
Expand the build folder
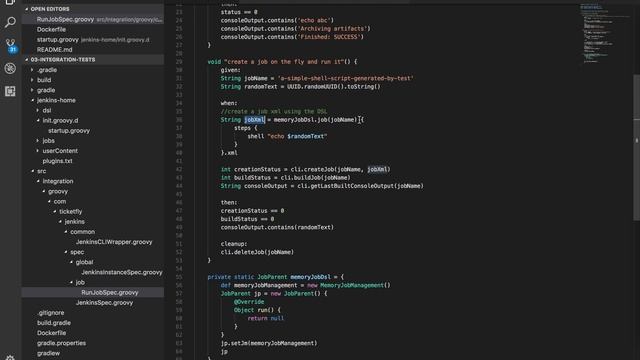pyautogui.click(x=44, y=80)
